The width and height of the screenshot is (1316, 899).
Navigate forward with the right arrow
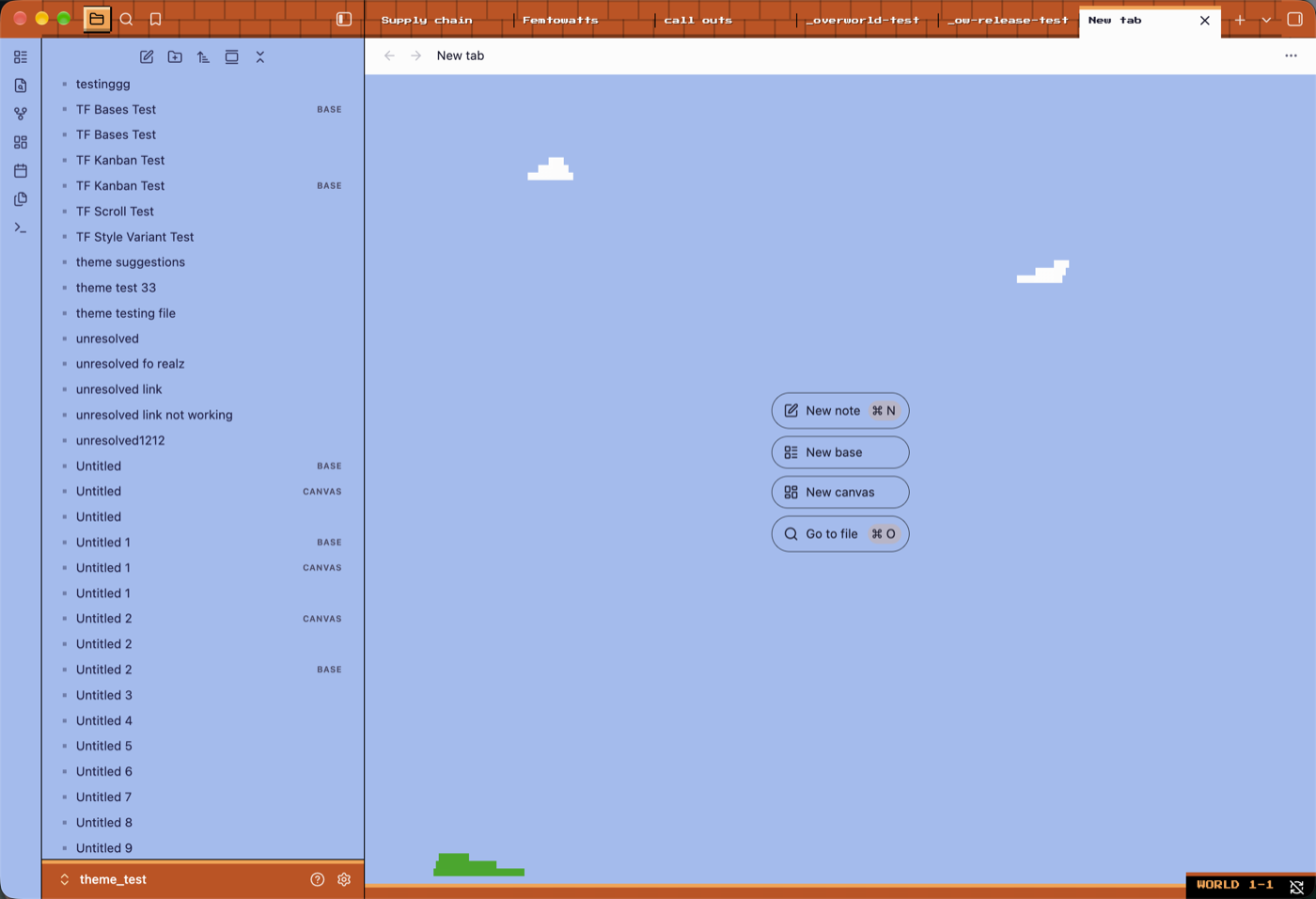pos(415,55)
